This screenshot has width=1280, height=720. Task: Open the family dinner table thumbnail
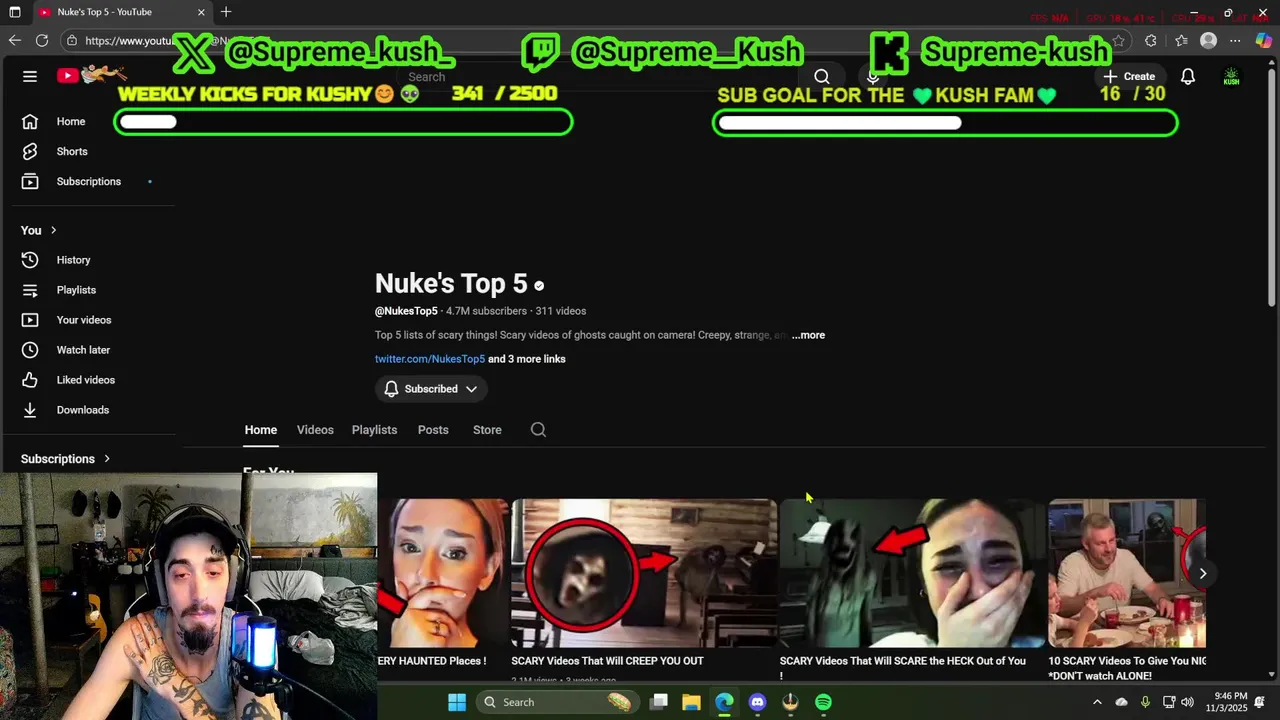click(1127, 573)
